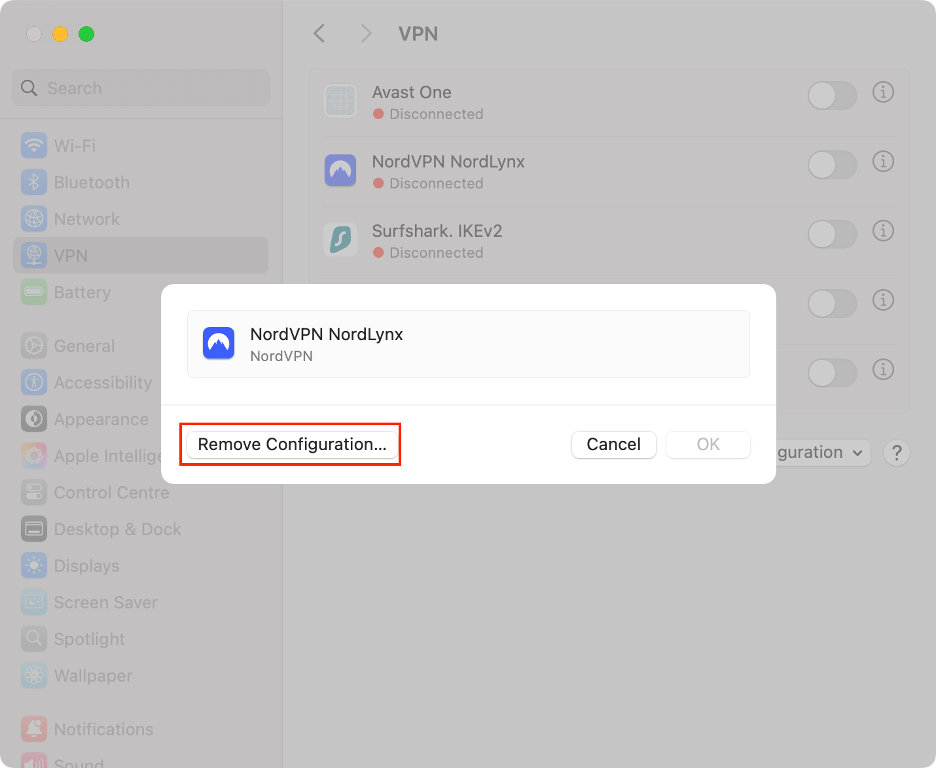Open Battery settings via its icon
This screenshot has width=936, height=768.
(x=33, y=292)
